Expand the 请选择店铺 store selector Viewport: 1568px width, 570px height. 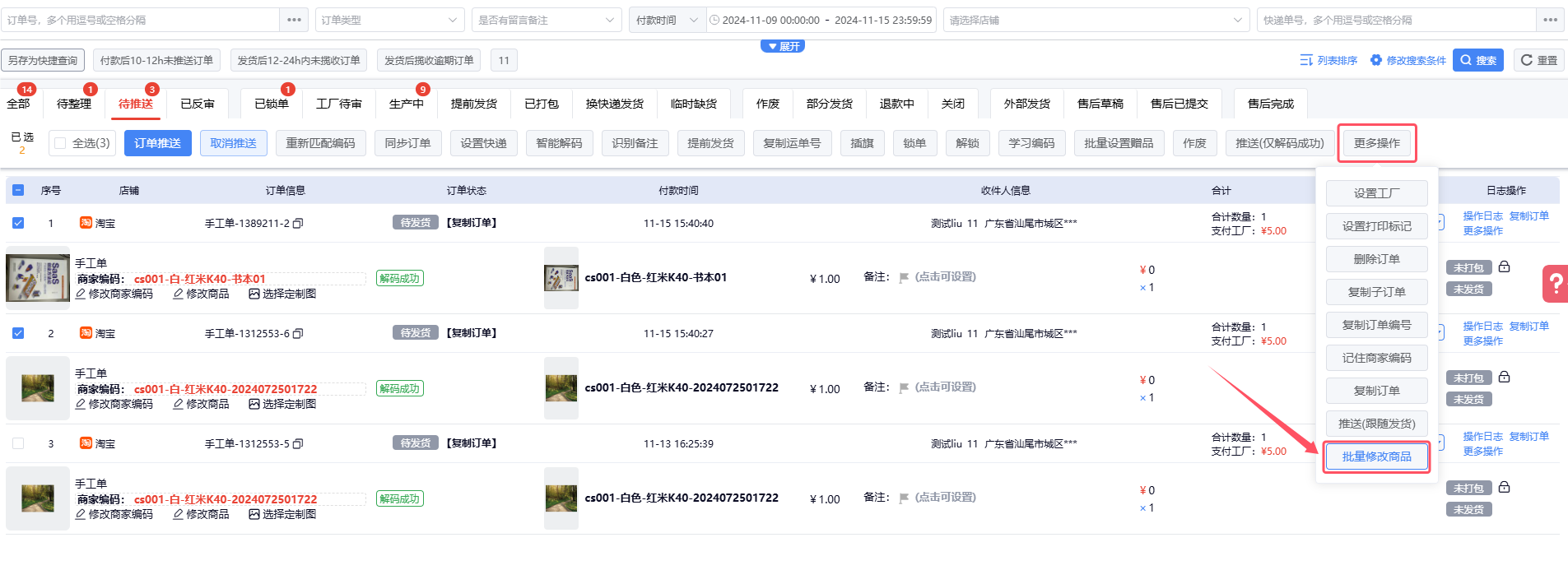pos(1096,20)
